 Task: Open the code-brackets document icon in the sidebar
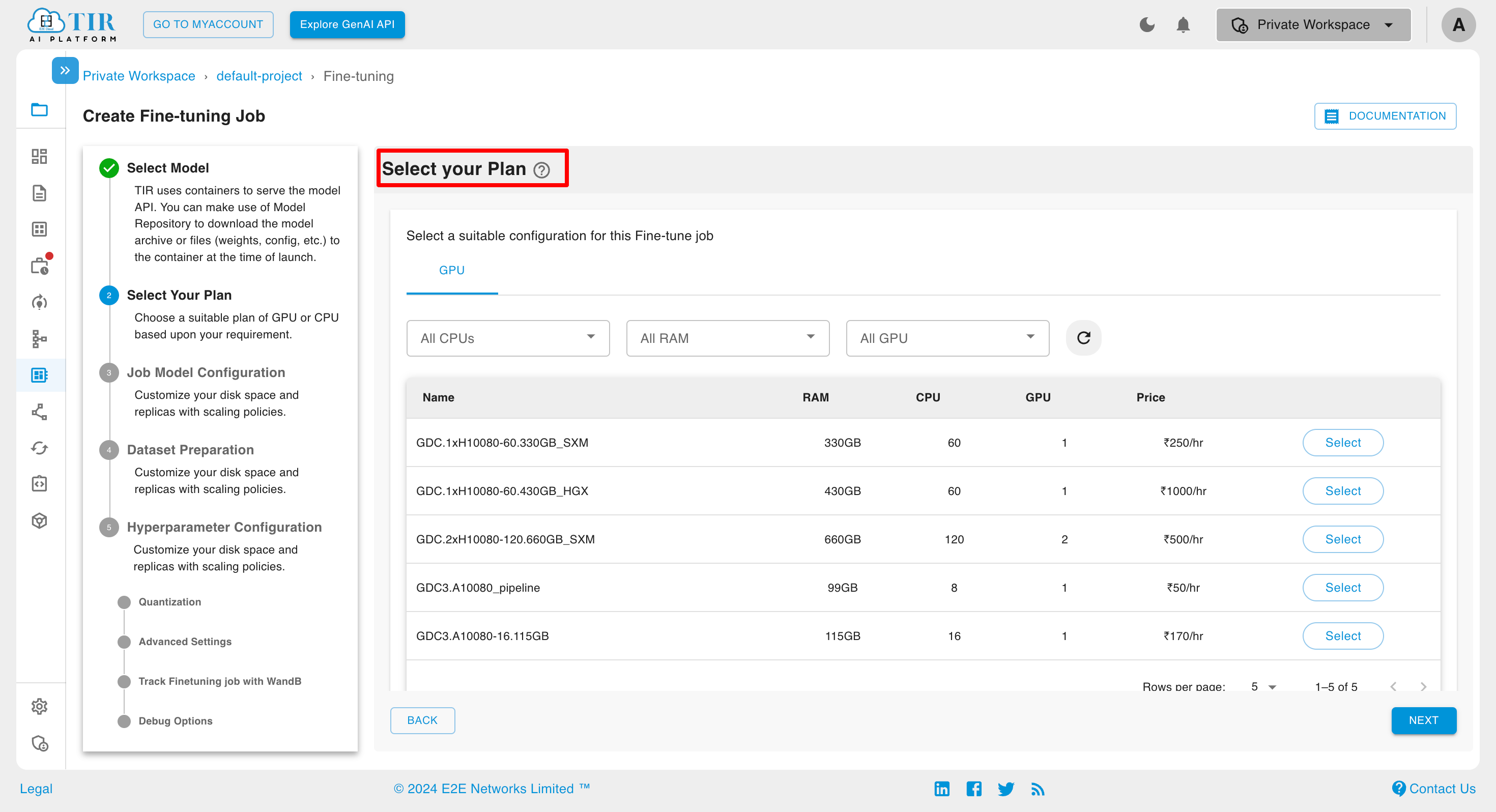click(40, 484)
